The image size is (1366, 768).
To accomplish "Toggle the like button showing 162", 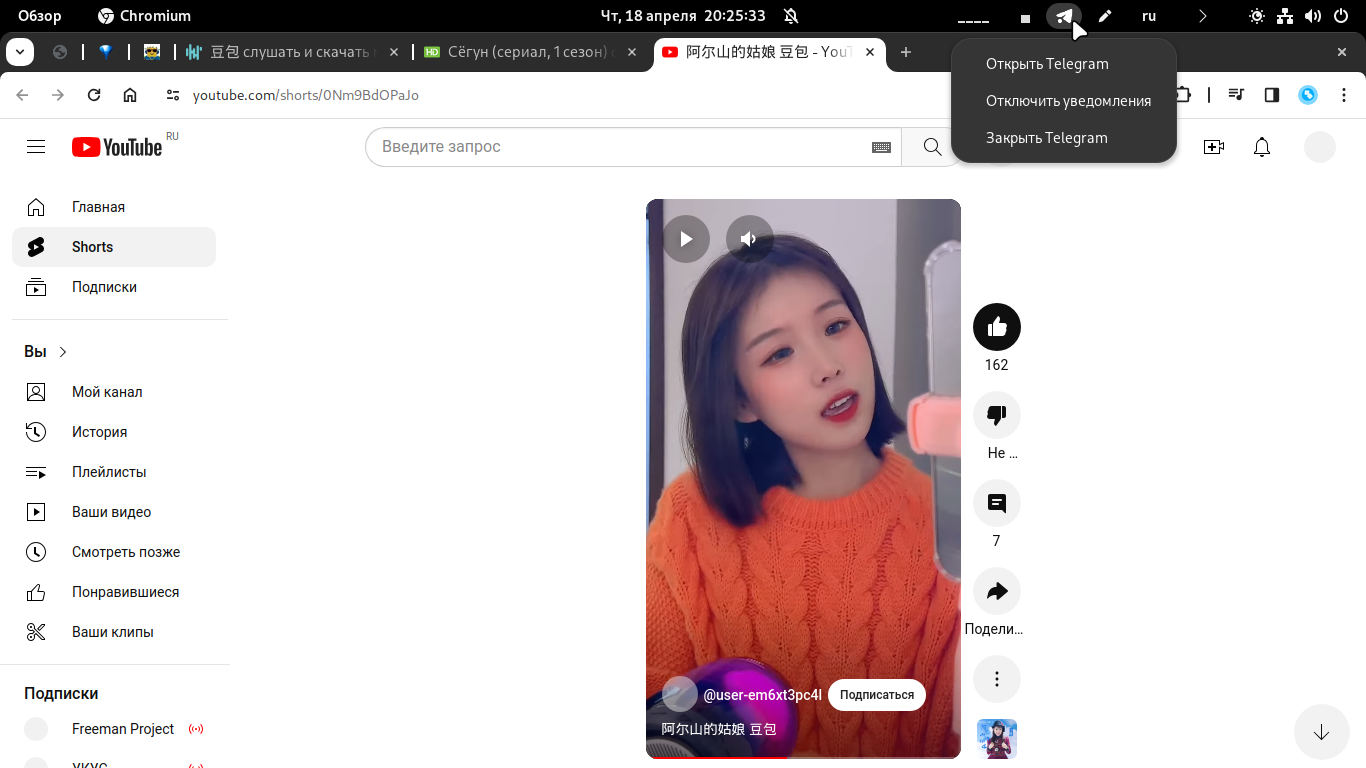I will coord(997,327).
